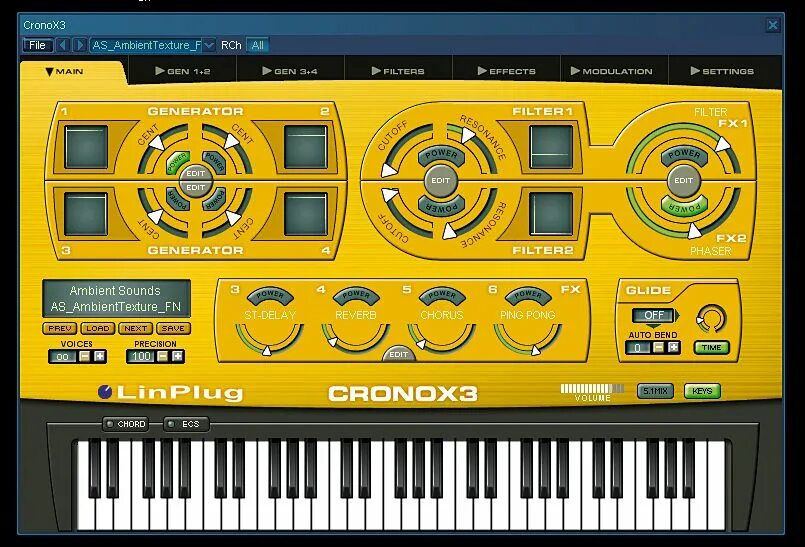Toggle Generator 1 power button

(x=177, y=161)
